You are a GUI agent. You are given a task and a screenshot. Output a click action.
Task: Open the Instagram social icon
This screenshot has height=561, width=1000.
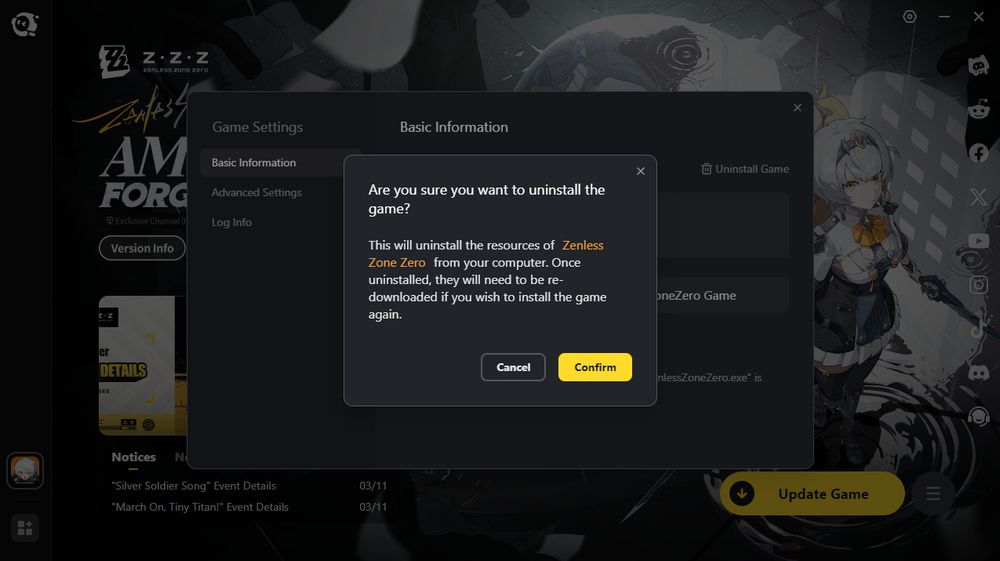(978, 284)
